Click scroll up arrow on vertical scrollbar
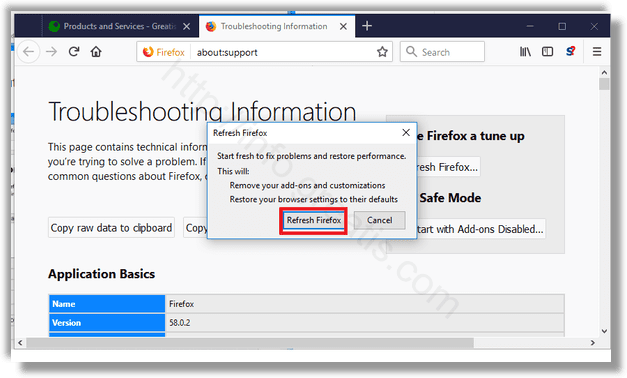The width and height of the screenshot is (627, 378). (x=604, y=72)
